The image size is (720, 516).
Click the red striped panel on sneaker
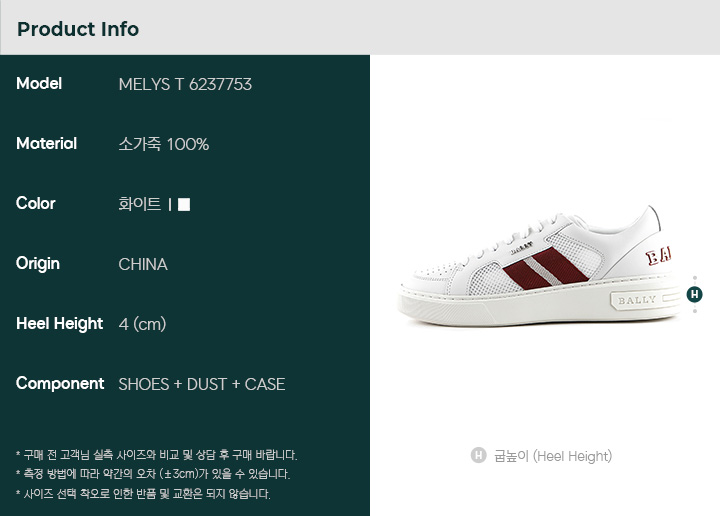(546, 269)
